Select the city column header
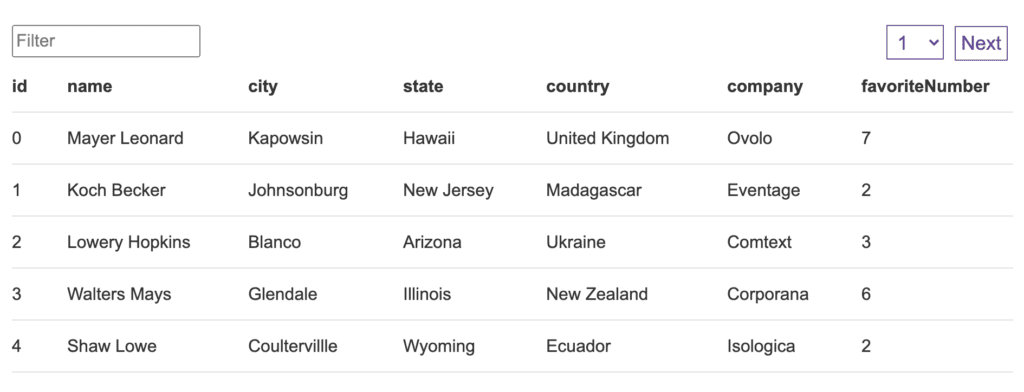 point(263,86)
